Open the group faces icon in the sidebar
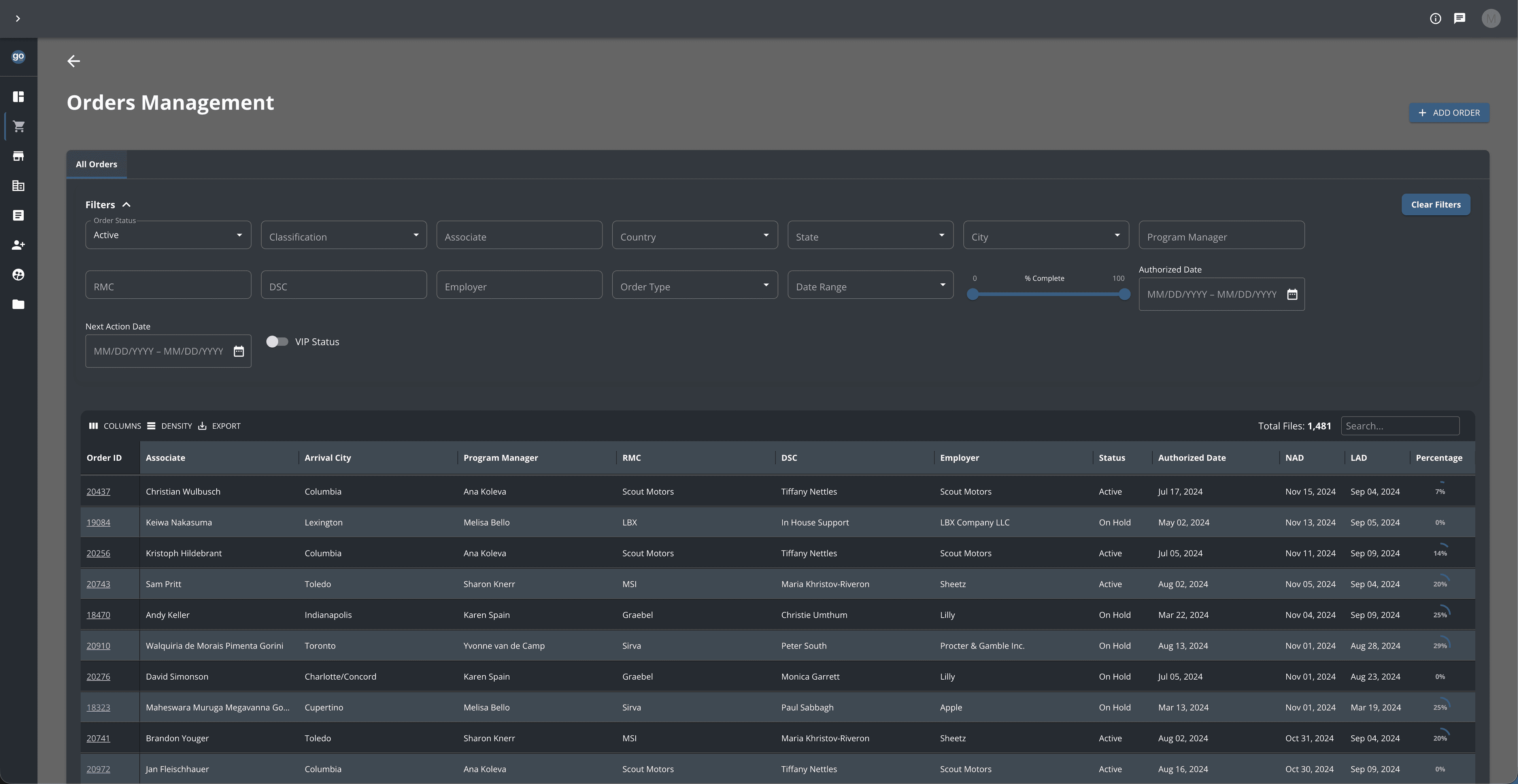 [18, 275]
